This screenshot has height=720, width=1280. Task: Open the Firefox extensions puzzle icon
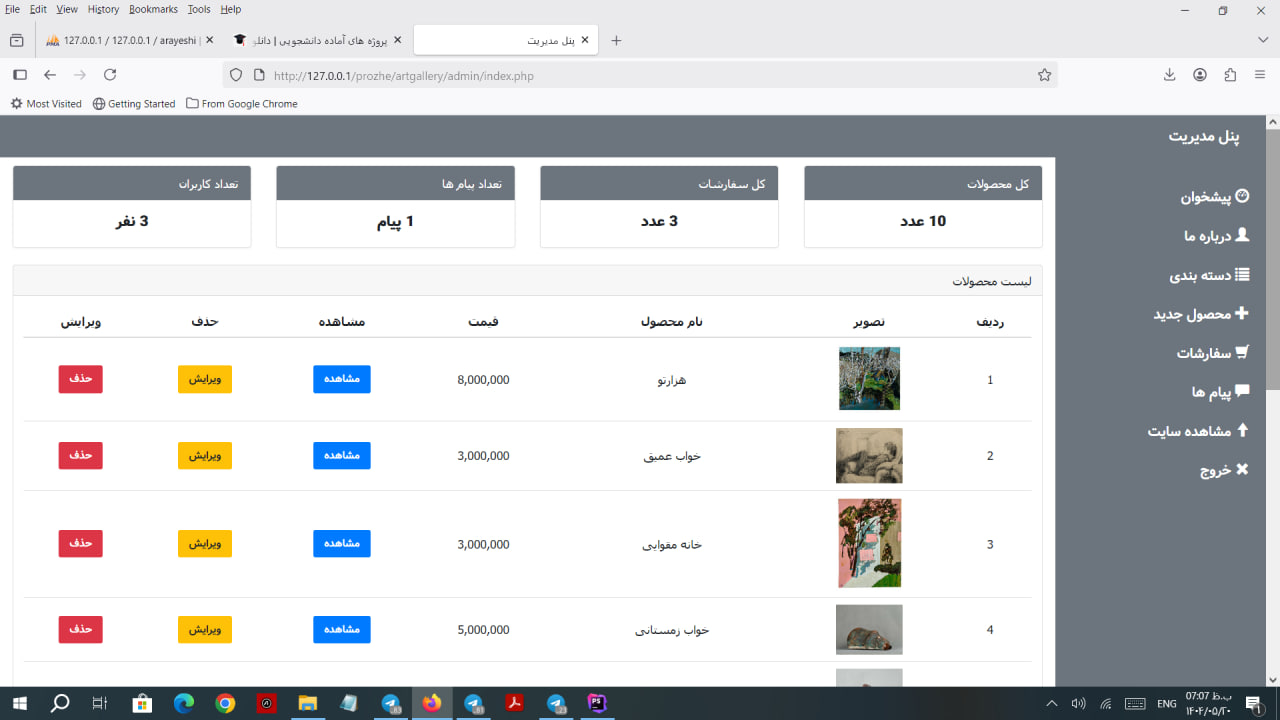pyautogui.click(x=1230, y=75)
